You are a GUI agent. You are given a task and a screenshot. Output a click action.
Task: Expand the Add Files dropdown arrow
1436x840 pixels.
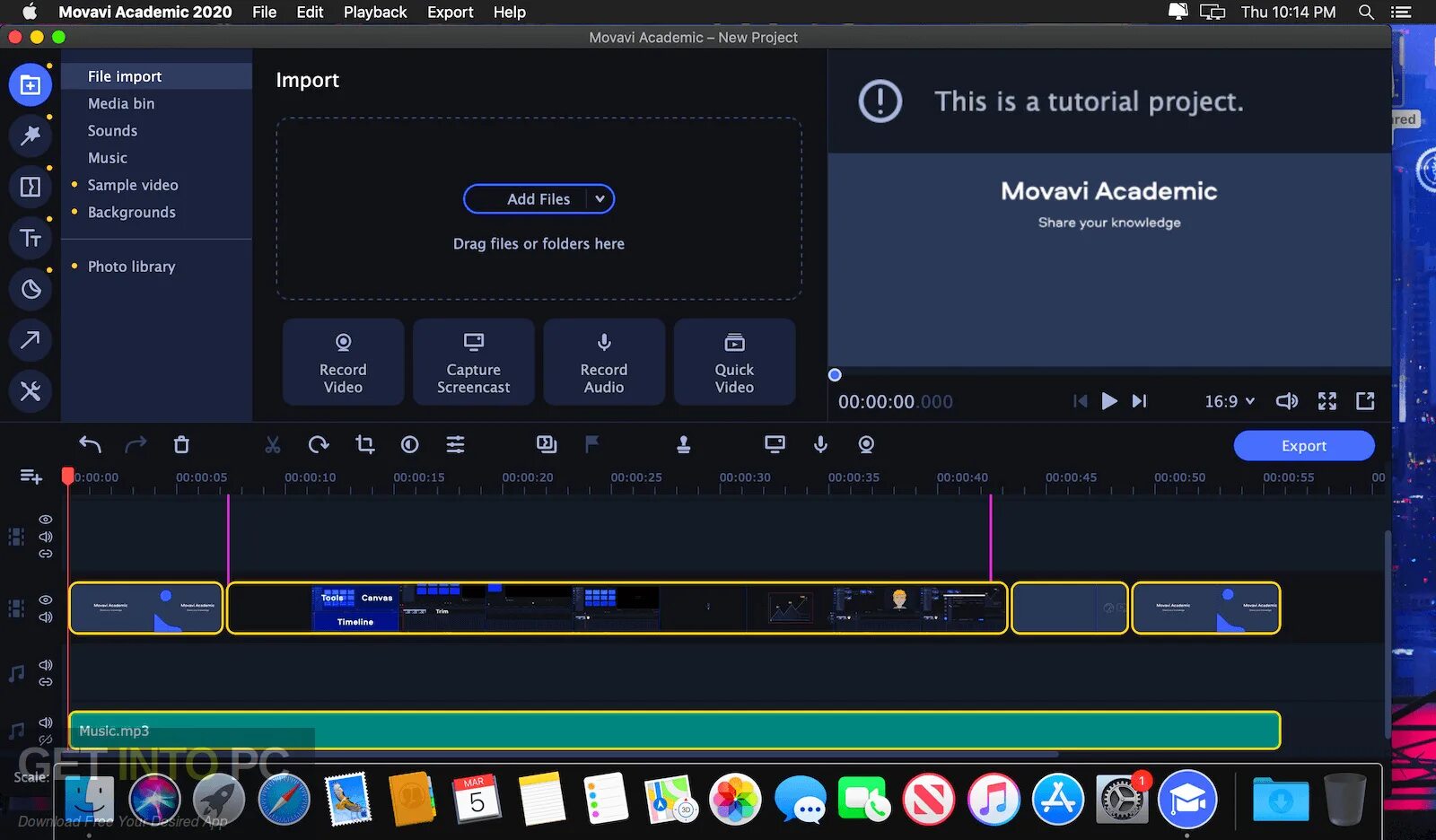600,199
